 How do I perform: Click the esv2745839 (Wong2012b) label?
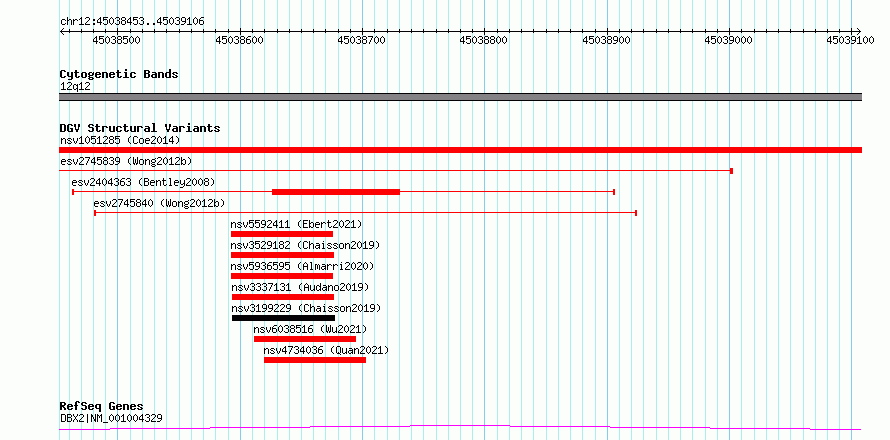[126, 161]
